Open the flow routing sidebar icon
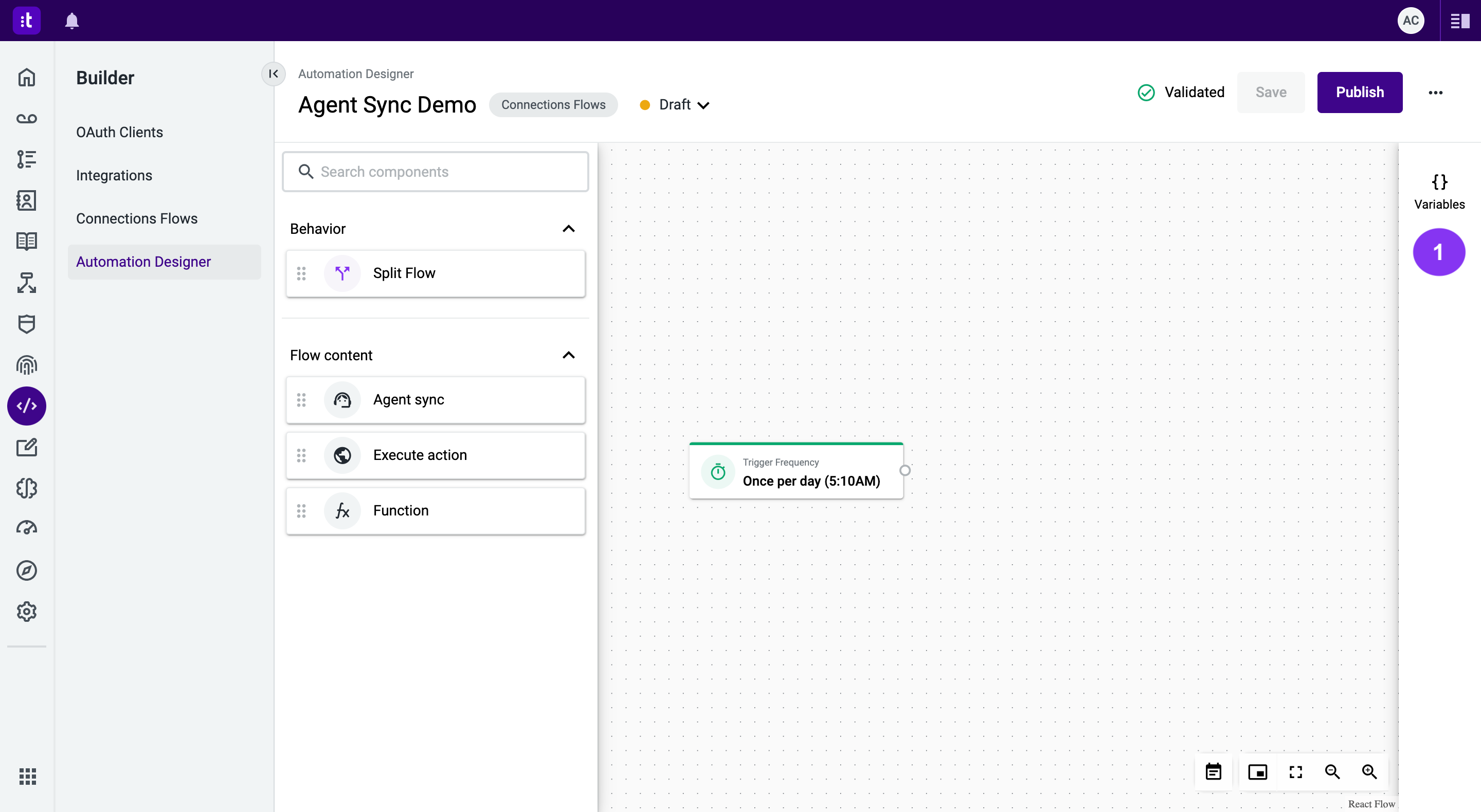 click(26, 283)
